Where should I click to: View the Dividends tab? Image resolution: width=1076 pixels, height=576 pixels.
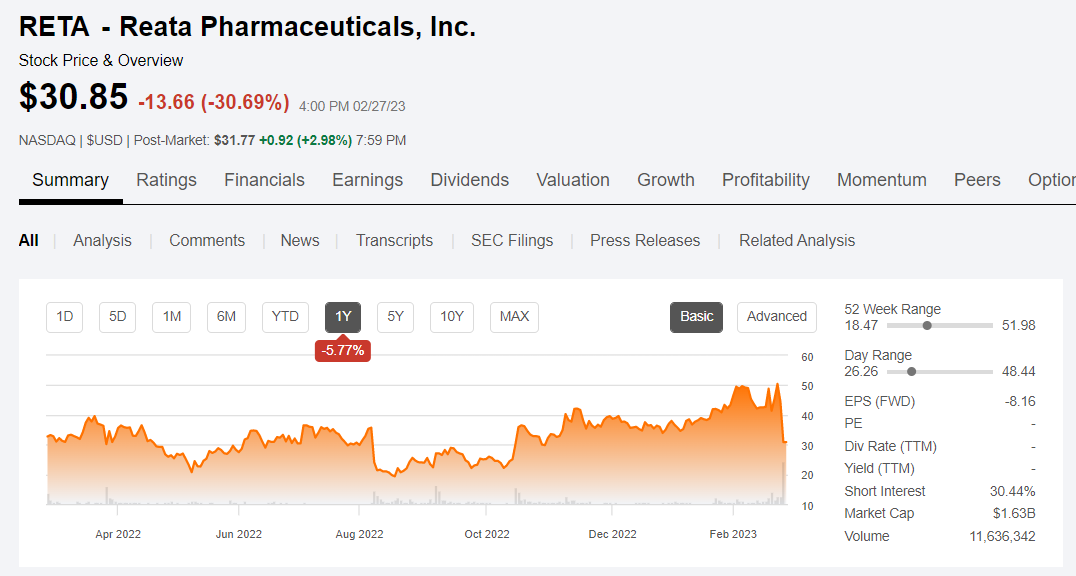coord(469,180)
